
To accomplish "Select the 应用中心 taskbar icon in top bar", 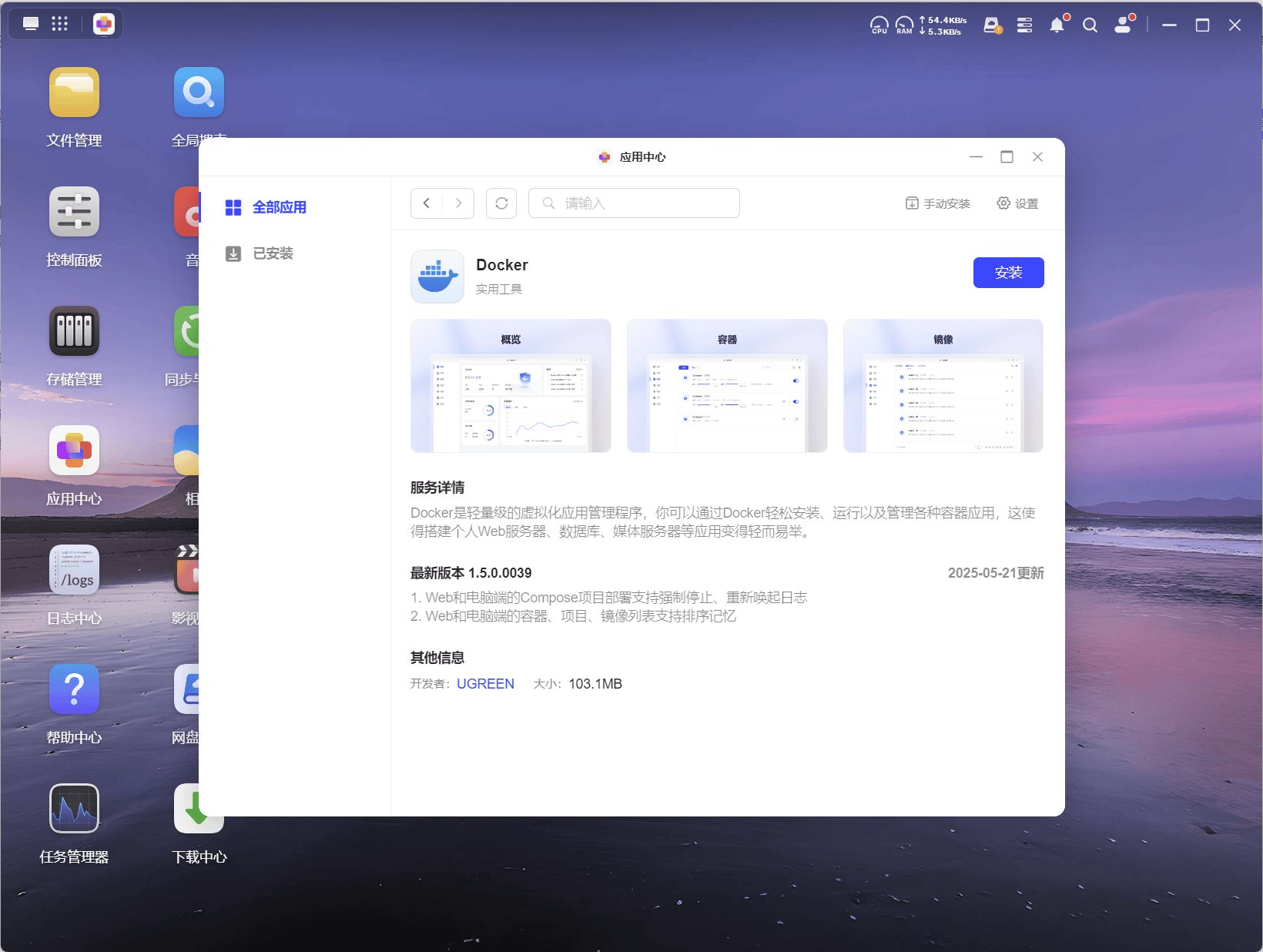I will pyautogui.click(x=104, y=24).
